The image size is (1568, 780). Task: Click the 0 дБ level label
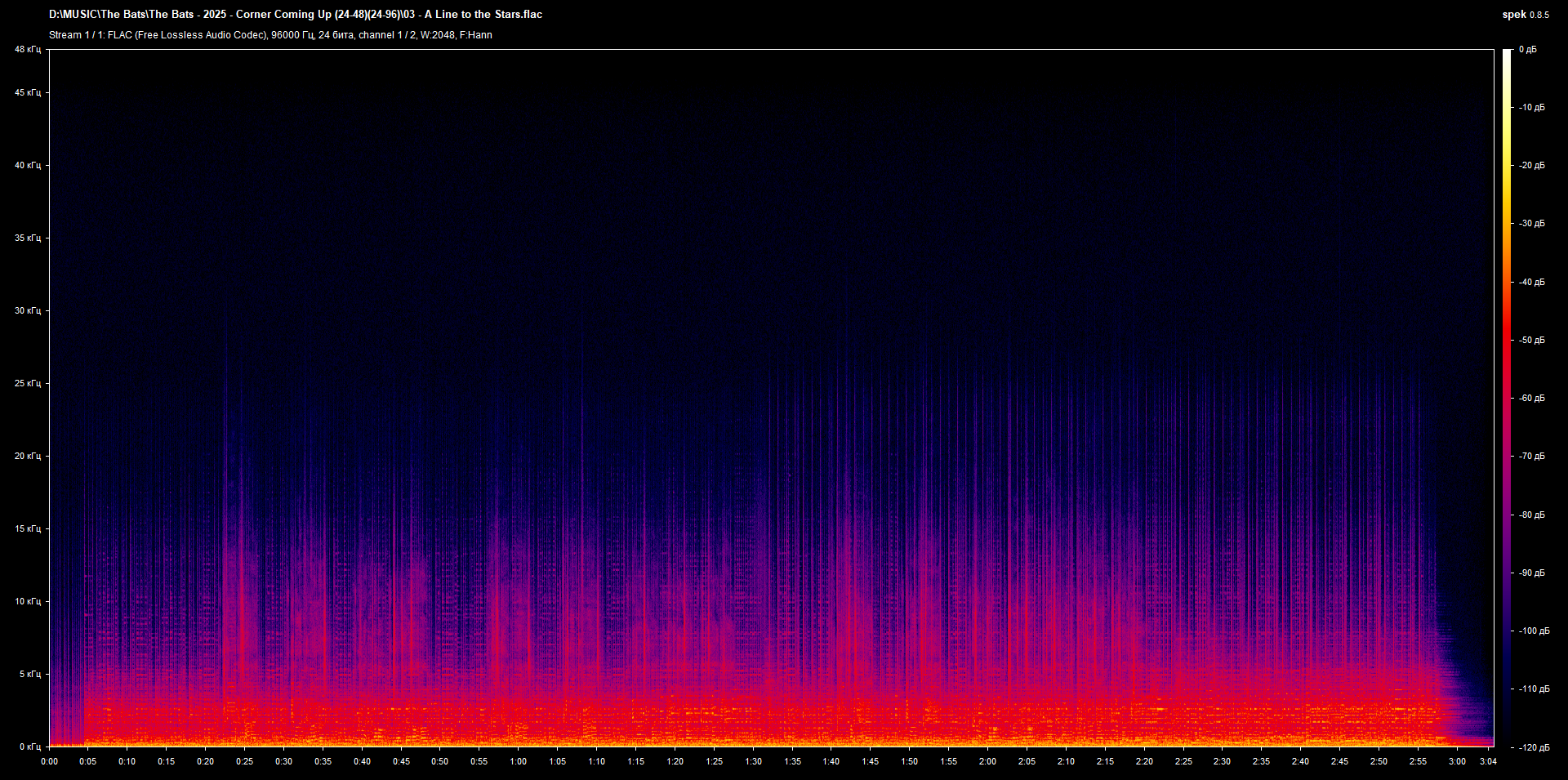coord(1527,50)
